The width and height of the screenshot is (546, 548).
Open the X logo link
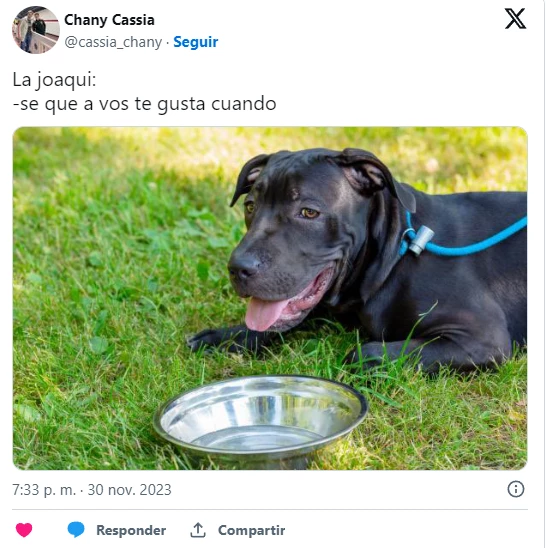pyautogui.click(x=515, y=19)
